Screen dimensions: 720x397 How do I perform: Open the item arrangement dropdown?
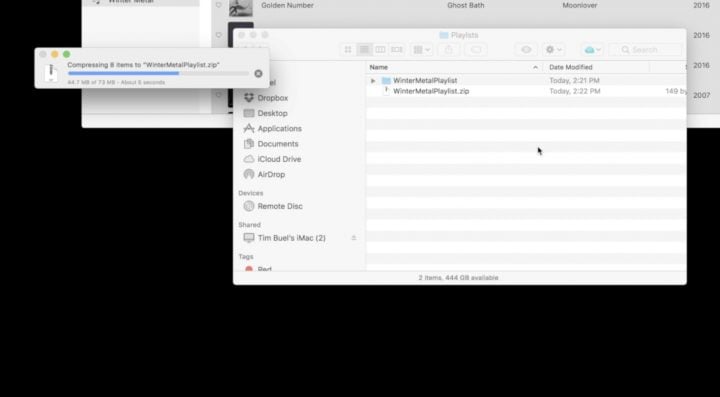[x=422, y=50]
